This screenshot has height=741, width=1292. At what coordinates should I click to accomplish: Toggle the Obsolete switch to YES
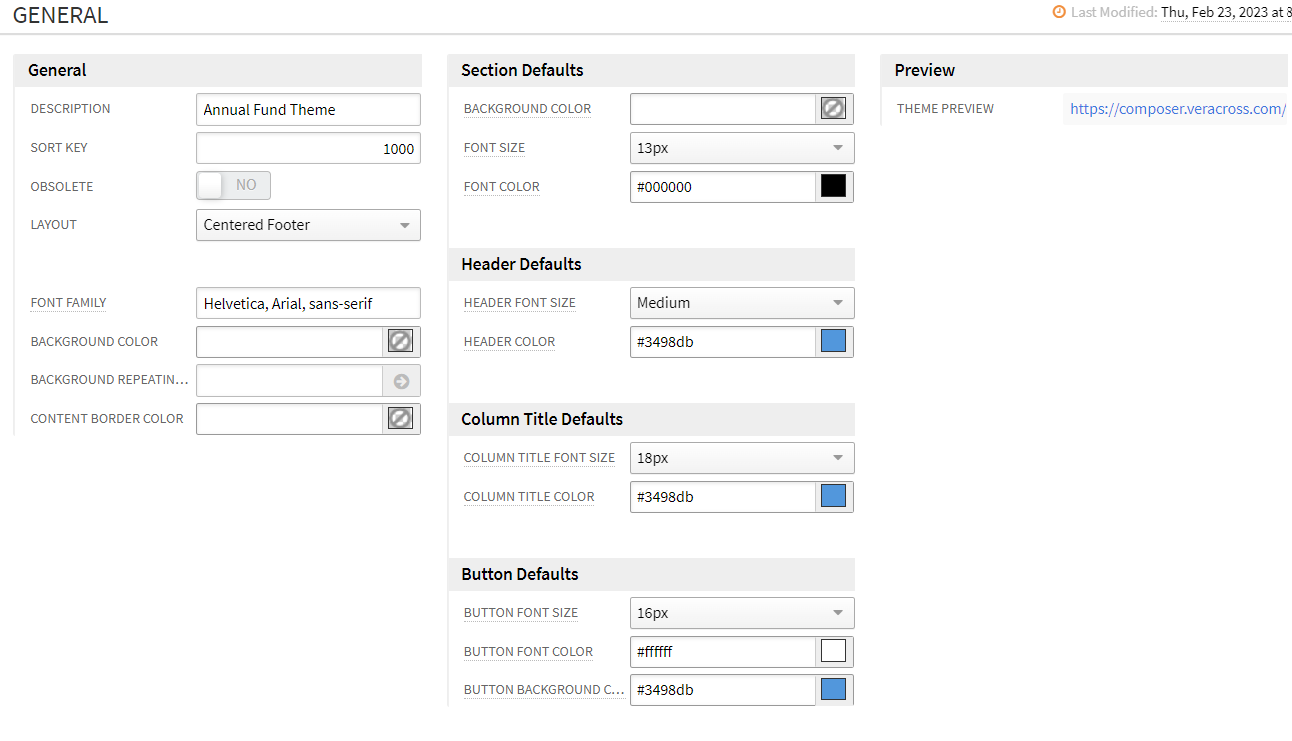tap(233, 186)
